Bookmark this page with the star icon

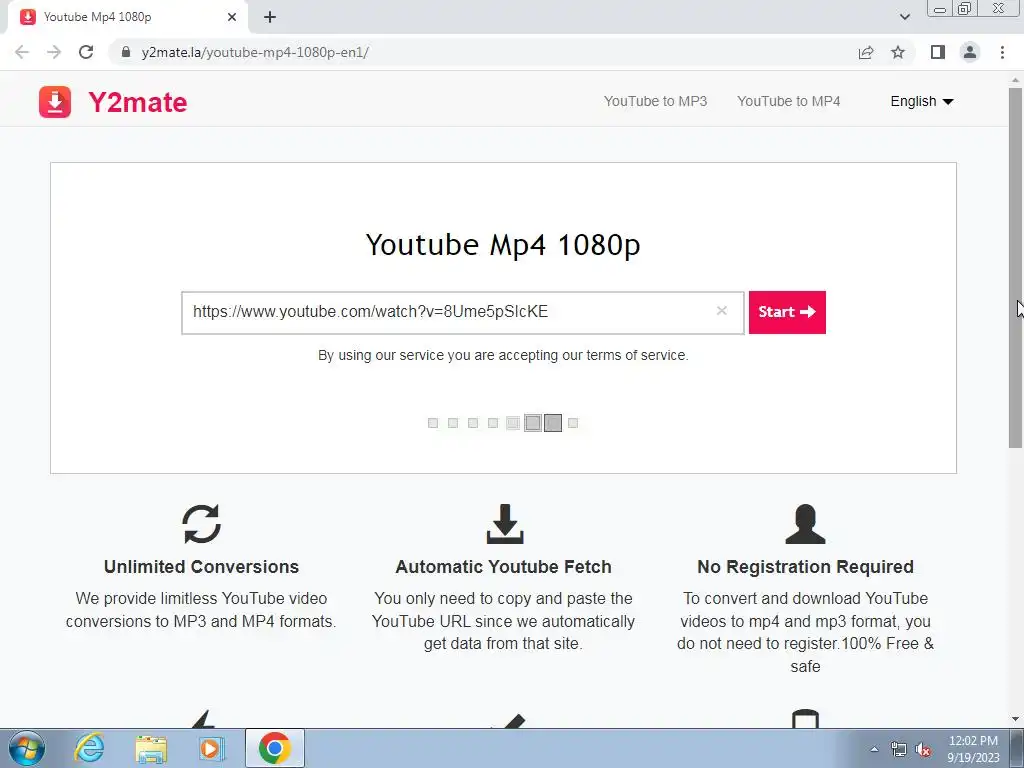coord(898,52)
